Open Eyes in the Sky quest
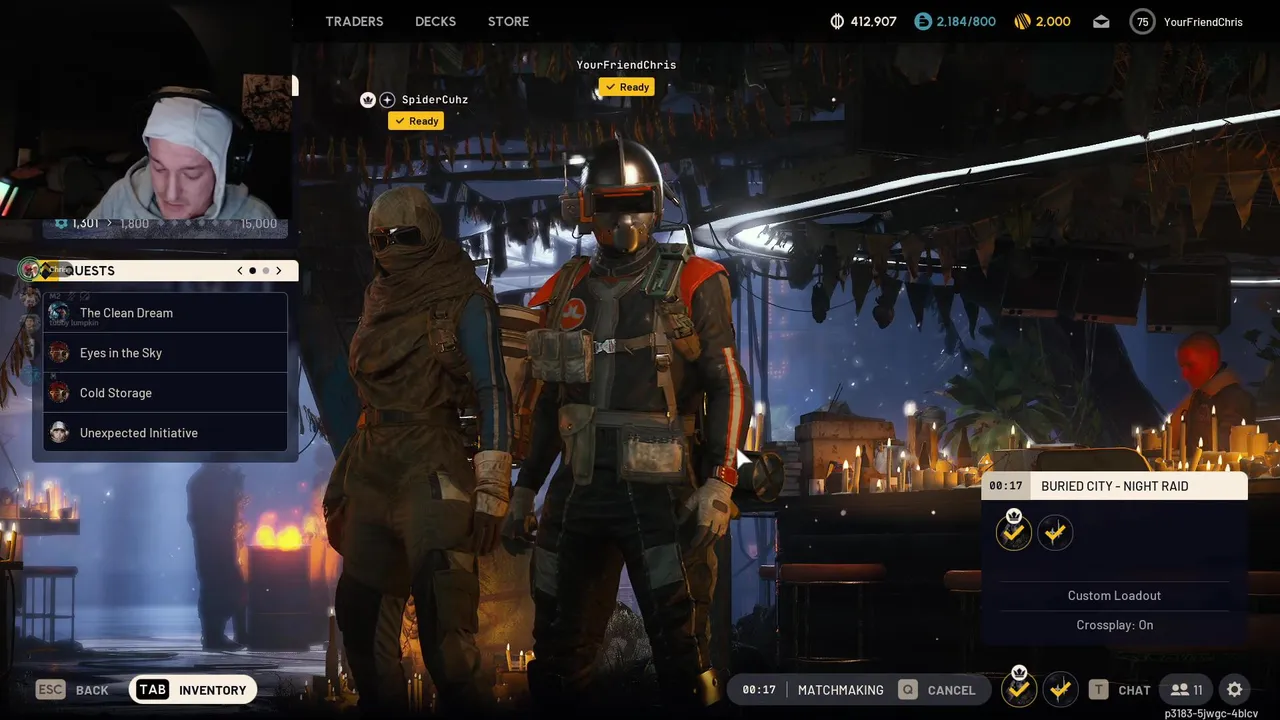1280x720 pixels. click(166, 353)
